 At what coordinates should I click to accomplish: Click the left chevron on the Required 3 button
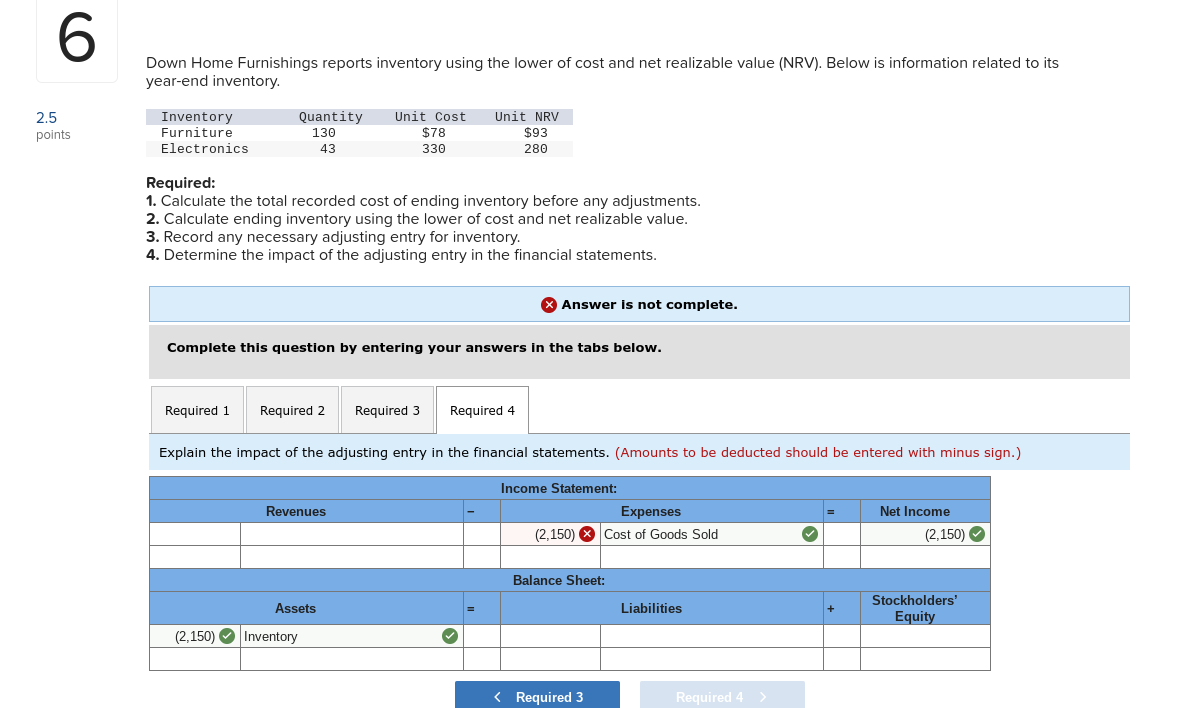(x=498, y=696)
